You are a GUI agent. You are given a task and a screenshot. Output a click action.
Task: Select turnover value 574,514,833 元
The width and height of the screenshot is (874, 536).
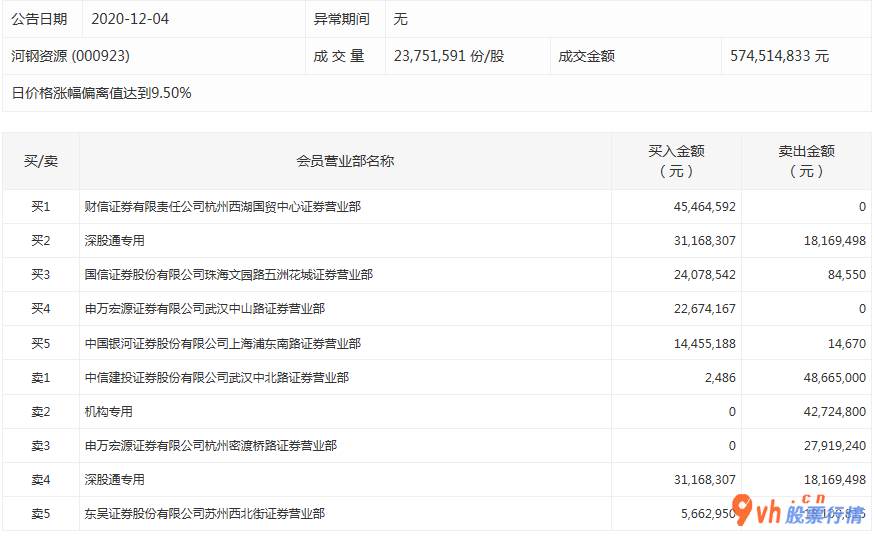click(x=780, y=56)
